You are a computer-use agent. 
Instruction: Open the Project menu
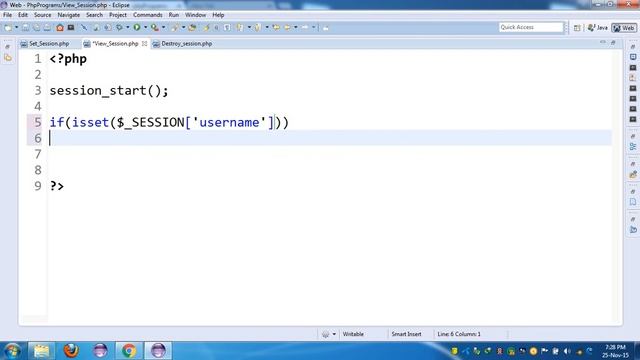point(118,15)
